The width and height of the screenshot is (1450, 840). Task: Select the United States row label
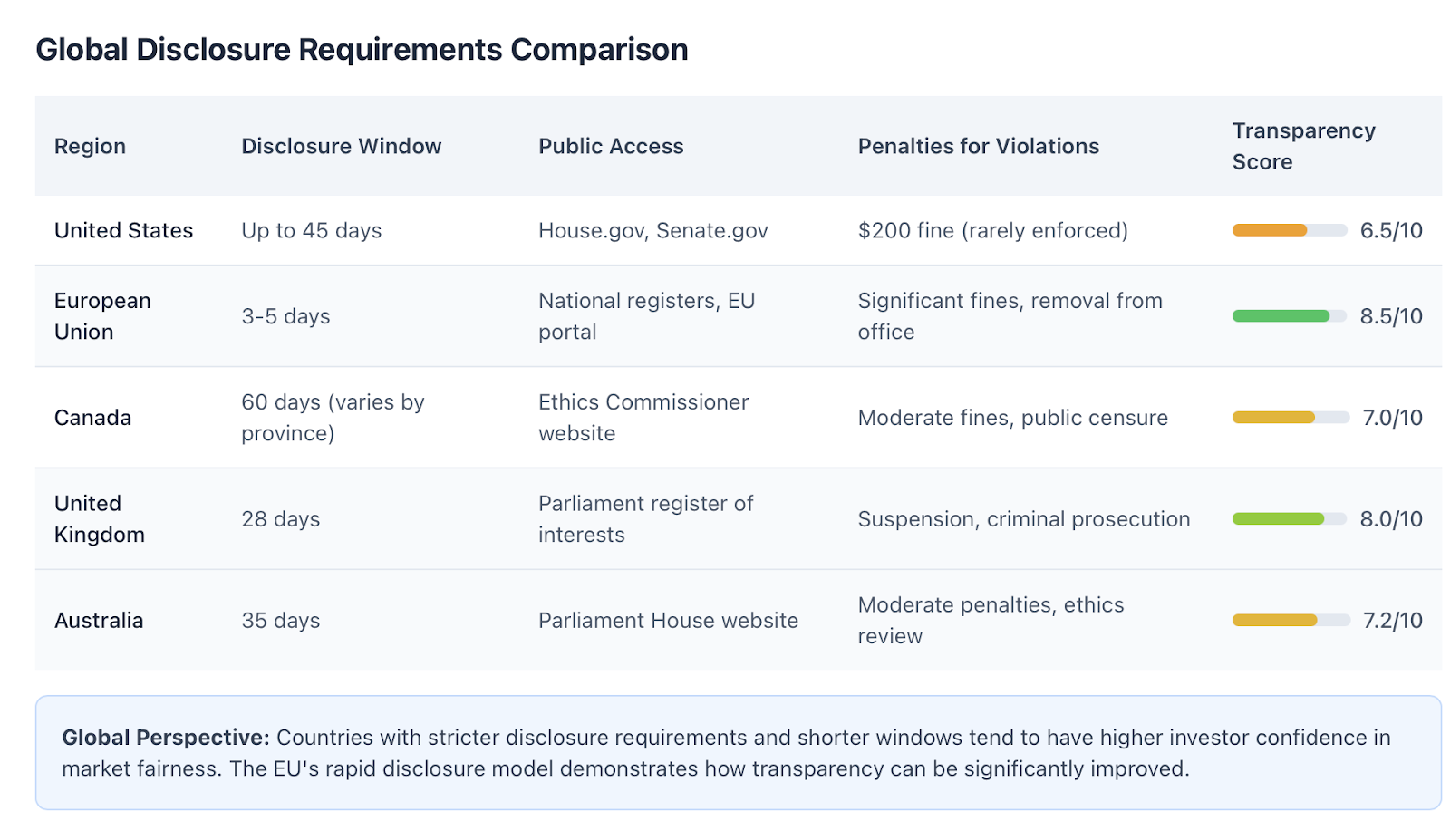tap(123, 230)
